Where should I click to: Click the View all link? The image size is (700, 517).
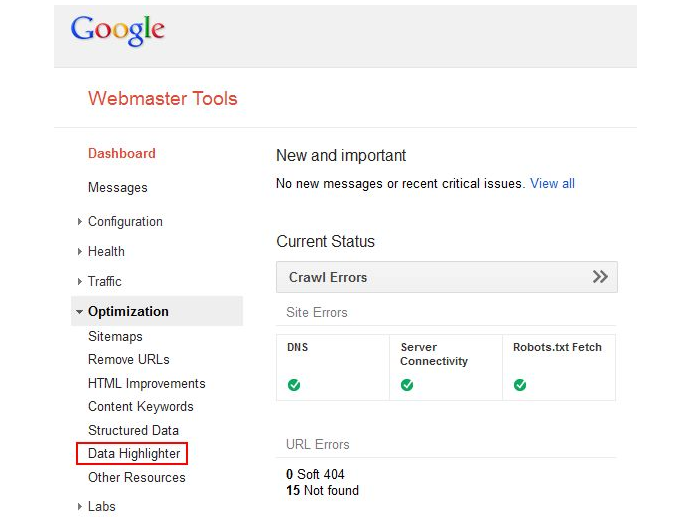click(552, 183)
